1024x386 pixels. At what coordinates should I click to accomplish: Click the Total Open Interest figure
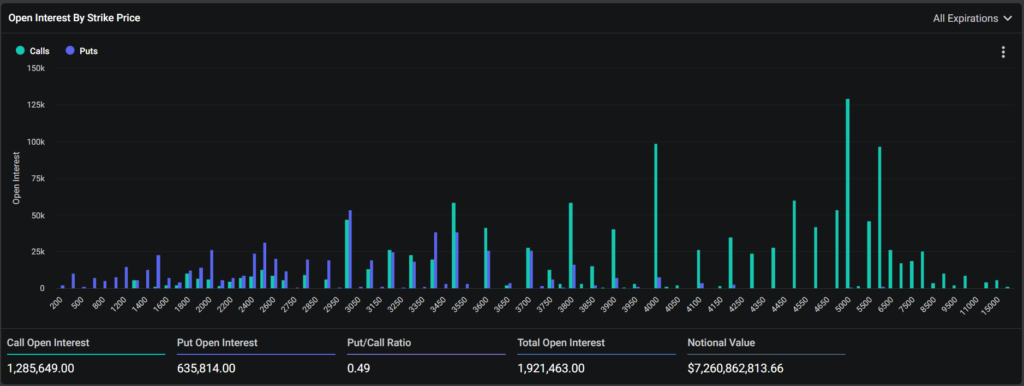click(551, 368)
